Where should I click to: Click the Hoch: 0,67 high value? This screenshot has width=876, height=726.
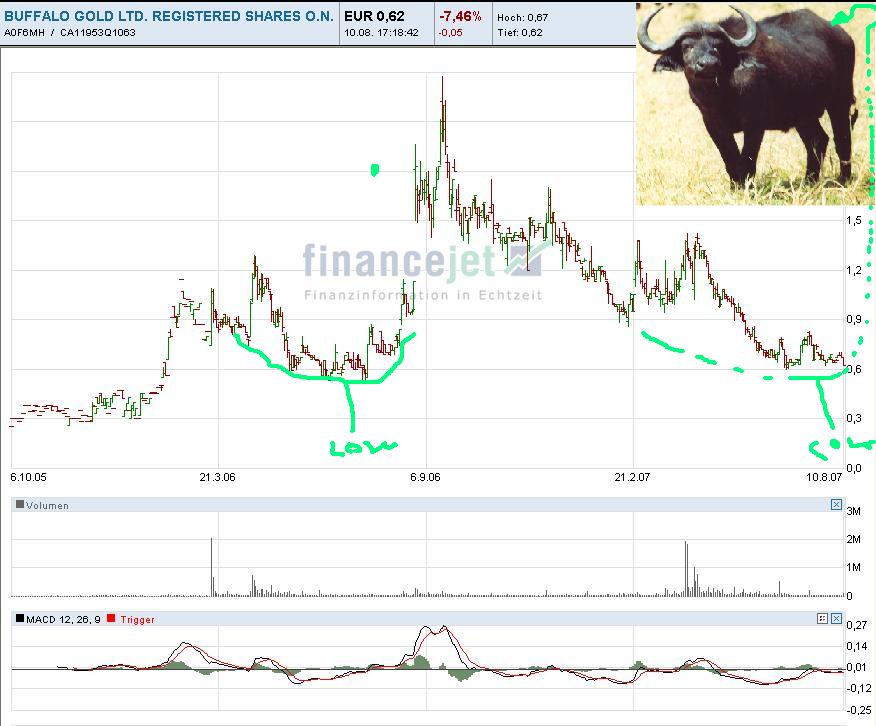point(522,17)
